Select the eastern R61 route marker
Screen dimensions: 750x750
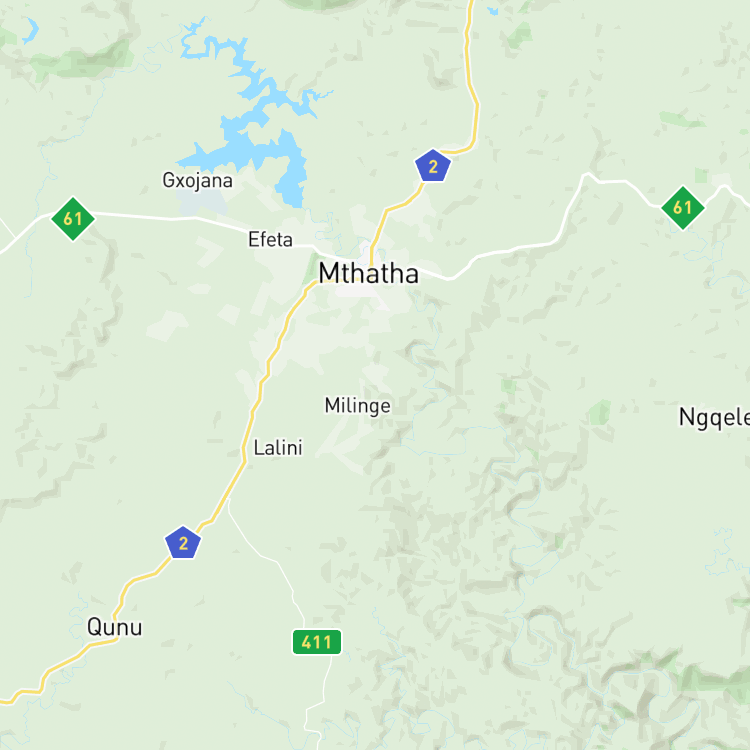click(x=683, y=208)
